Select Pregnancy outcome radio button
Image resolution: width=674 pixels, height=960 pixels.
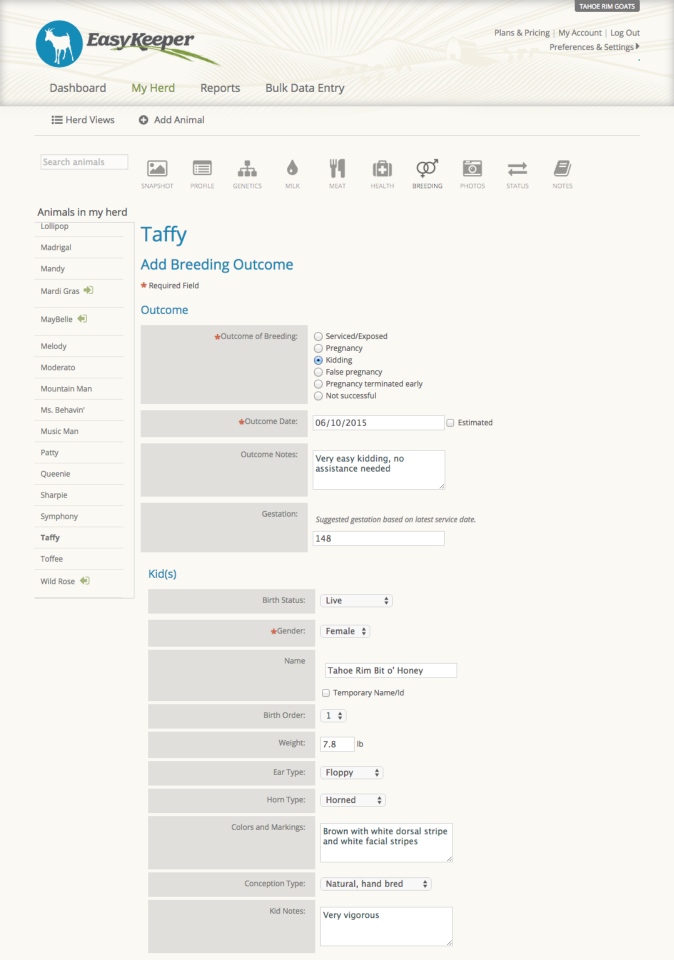pos(318,348)
